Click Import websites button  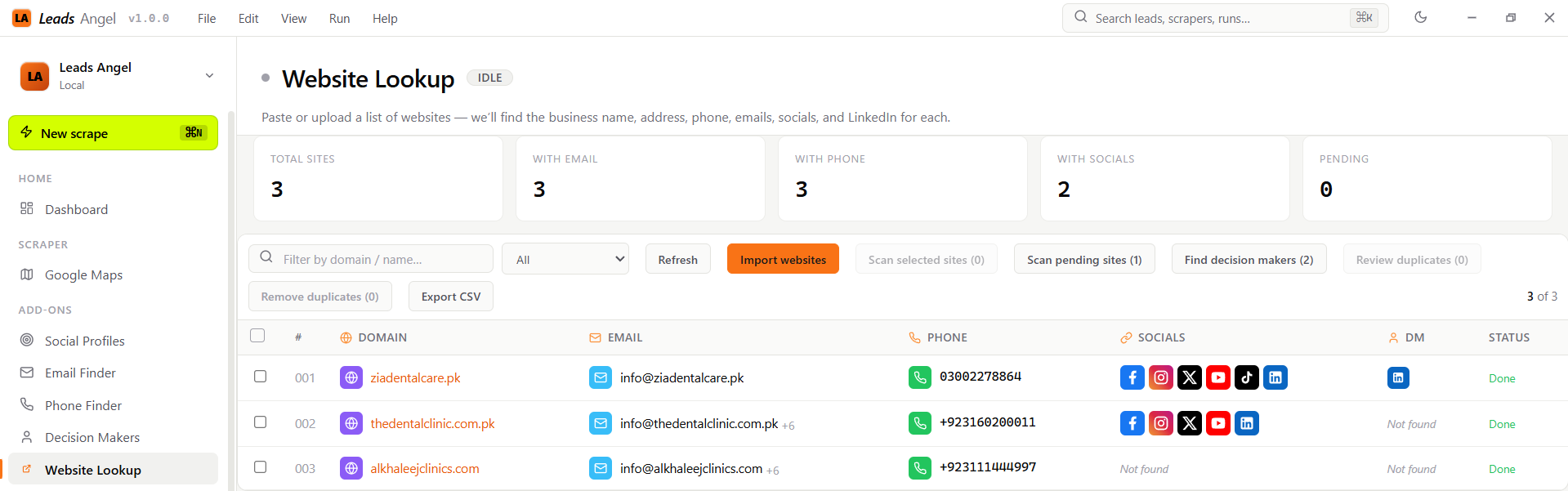coord(783,259)
